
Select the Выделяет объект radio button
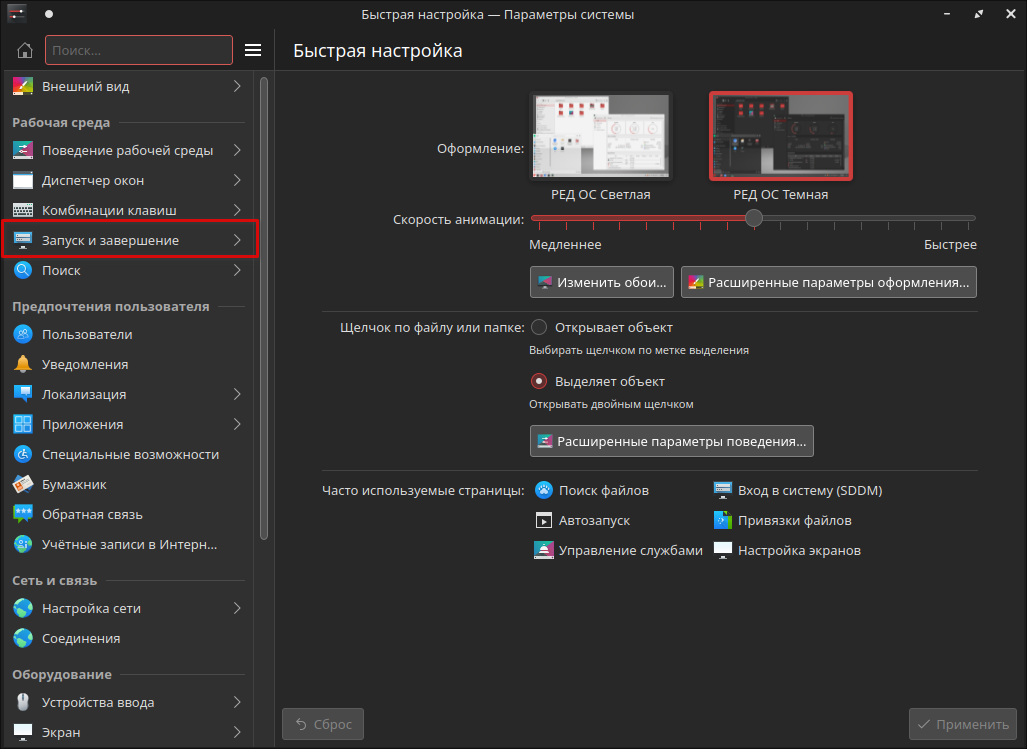(x=539, y=381)
